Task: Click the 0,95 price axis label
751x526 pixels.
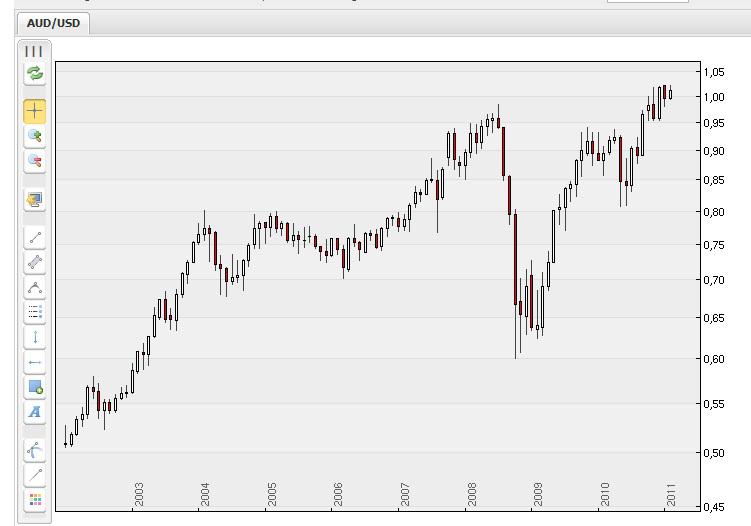Action: click(714, 123)
